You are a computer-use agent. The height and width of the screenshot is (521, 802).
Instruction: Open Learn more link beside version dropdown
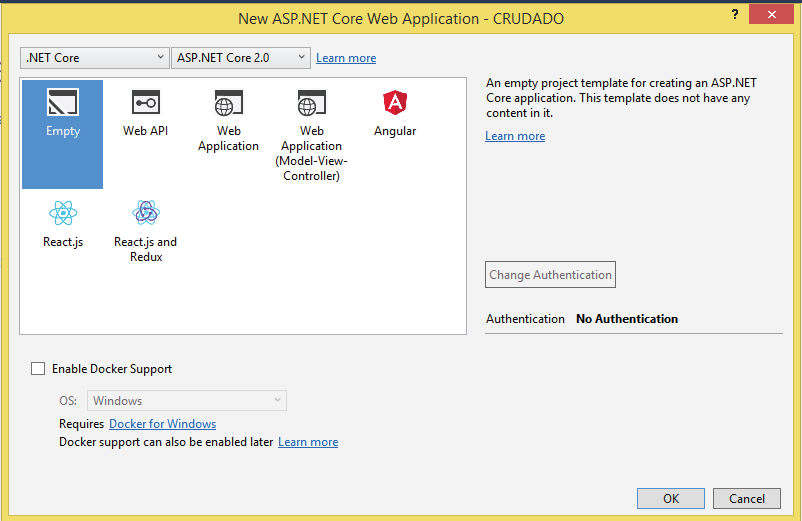346,58
